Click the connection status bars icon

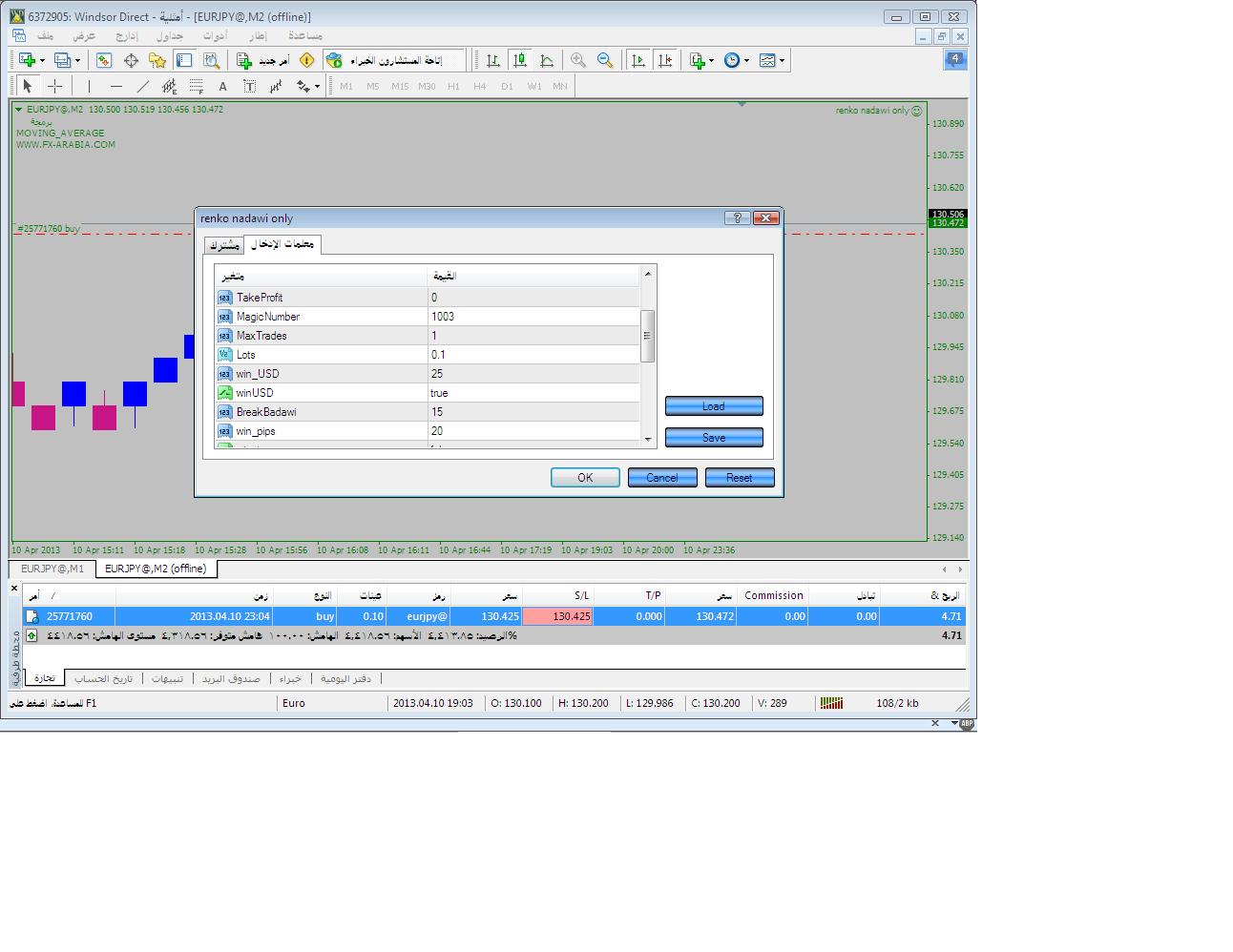click(831, 703)
